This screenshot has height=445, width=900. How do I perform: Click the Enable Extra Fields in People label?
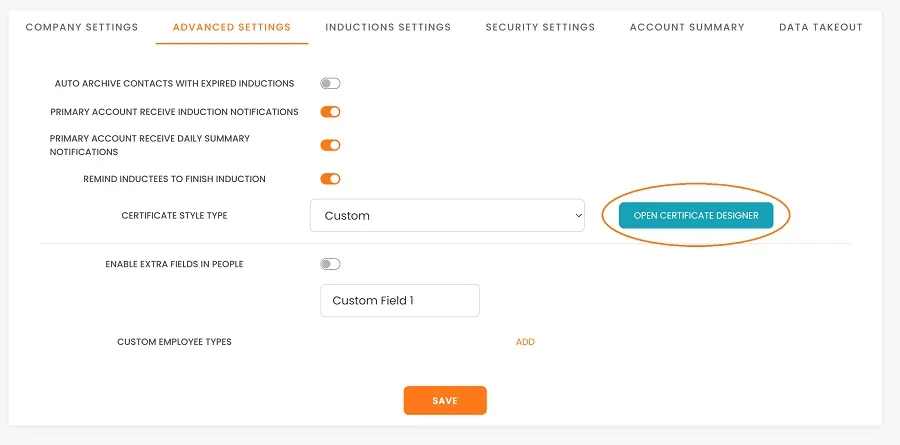(174, 264)
